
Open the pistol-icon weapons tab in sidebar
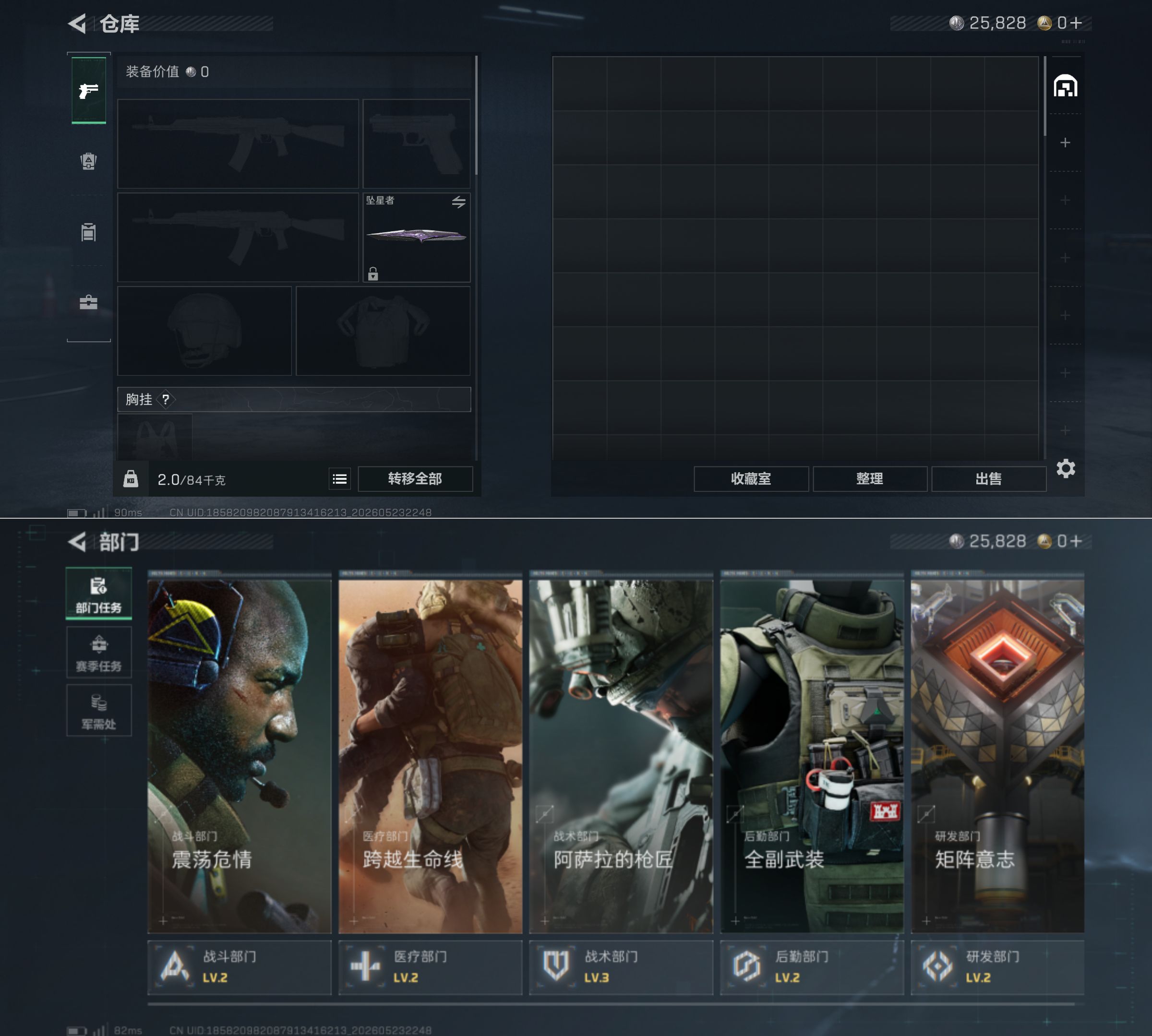click(x=89, y=90)
